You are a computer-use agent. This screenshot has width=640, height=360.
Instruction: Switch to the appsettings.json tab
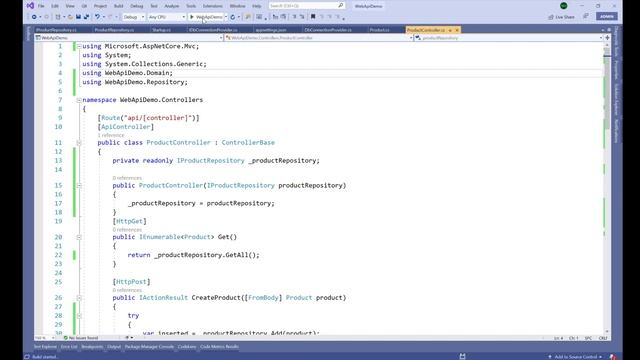(271, 30)
